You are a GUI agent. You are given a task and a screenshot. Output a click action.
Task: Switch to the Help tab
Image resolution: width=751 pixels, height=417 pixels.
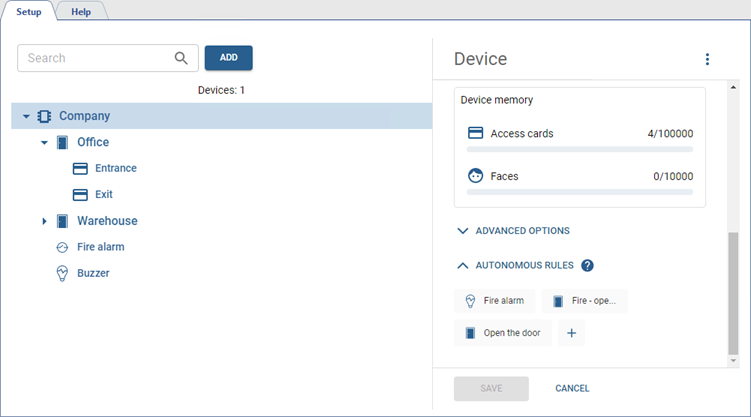pos(81,10)
